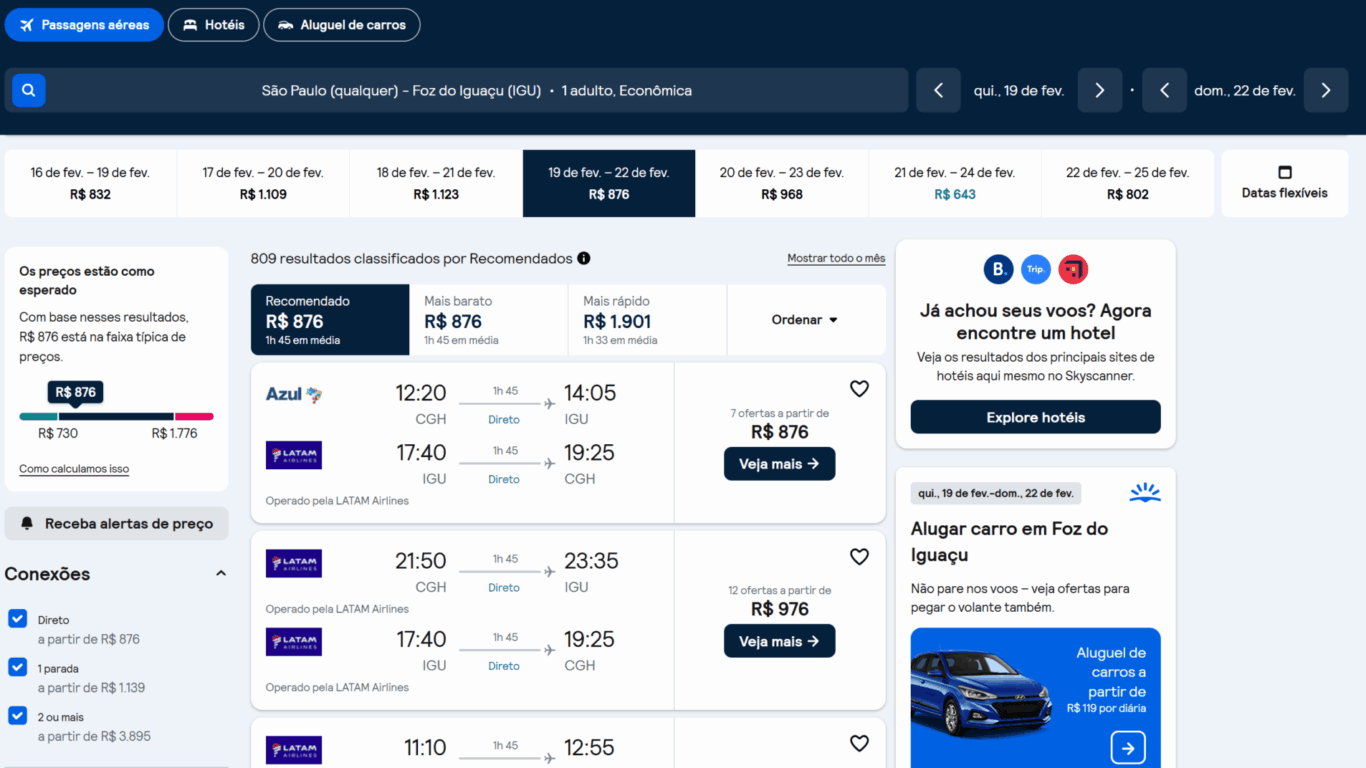Switch to the Mais barato tab
Image resolution: width=1366 pixels, height=768 pixels.
tap(488, 319)
